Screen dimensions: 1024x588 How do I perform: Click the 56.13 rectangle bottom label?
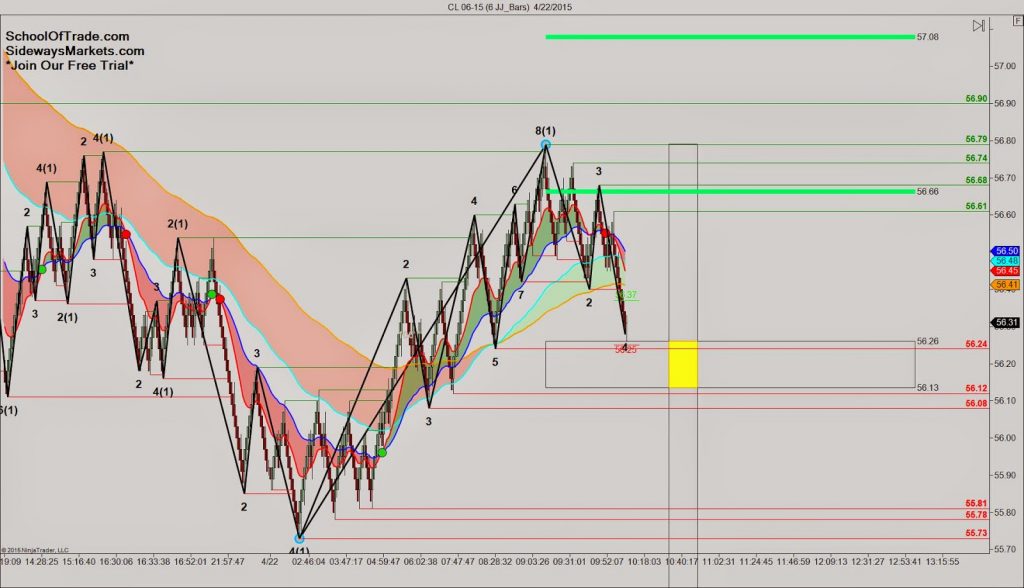tap(928, 387)
